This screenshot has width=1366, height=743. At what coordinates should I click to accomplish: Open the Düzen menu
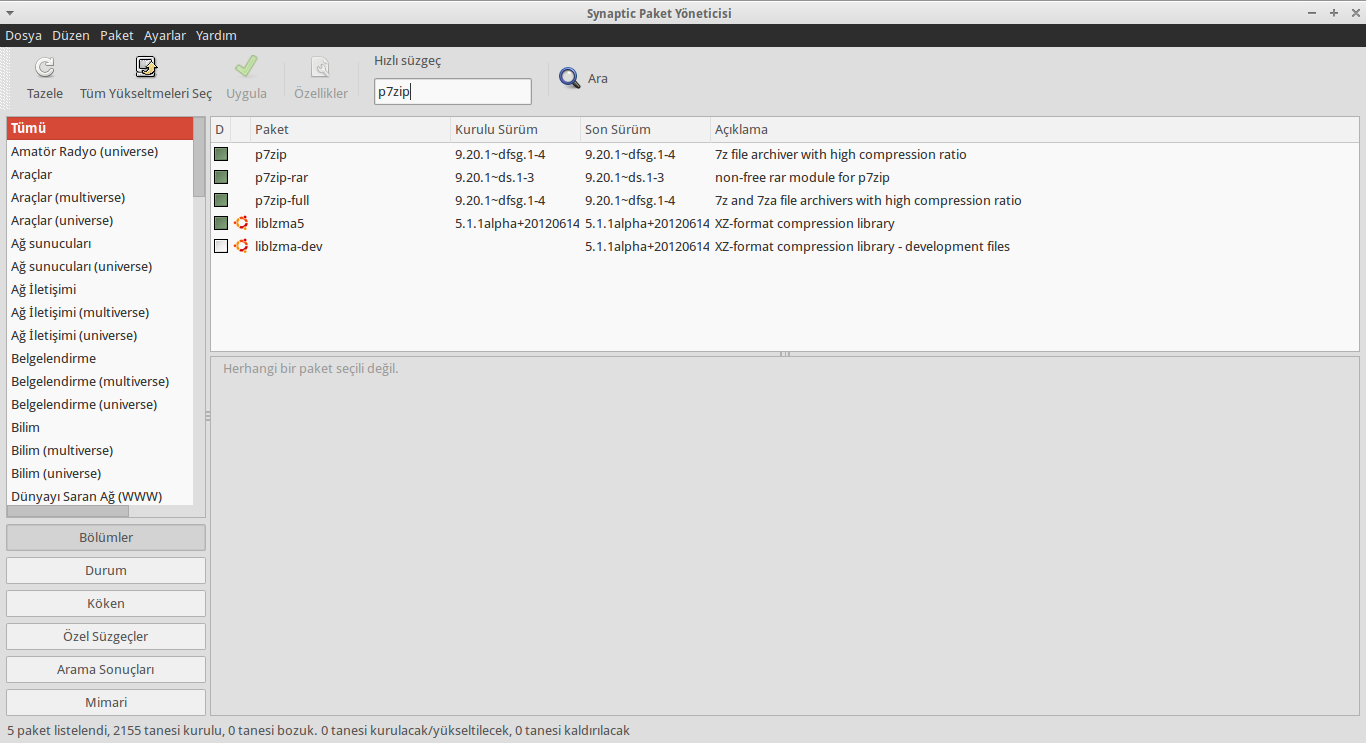(71, 35)
